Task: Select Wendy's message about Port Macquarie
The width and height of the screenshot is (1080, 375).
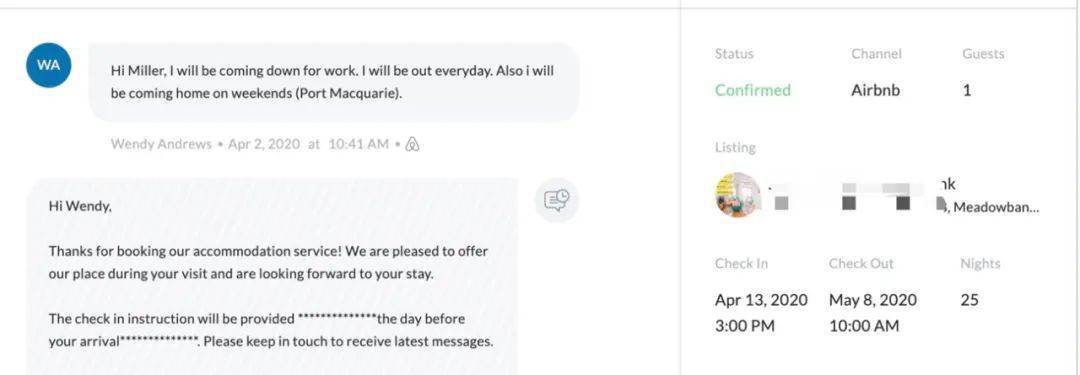Action: tap(334, 82)
